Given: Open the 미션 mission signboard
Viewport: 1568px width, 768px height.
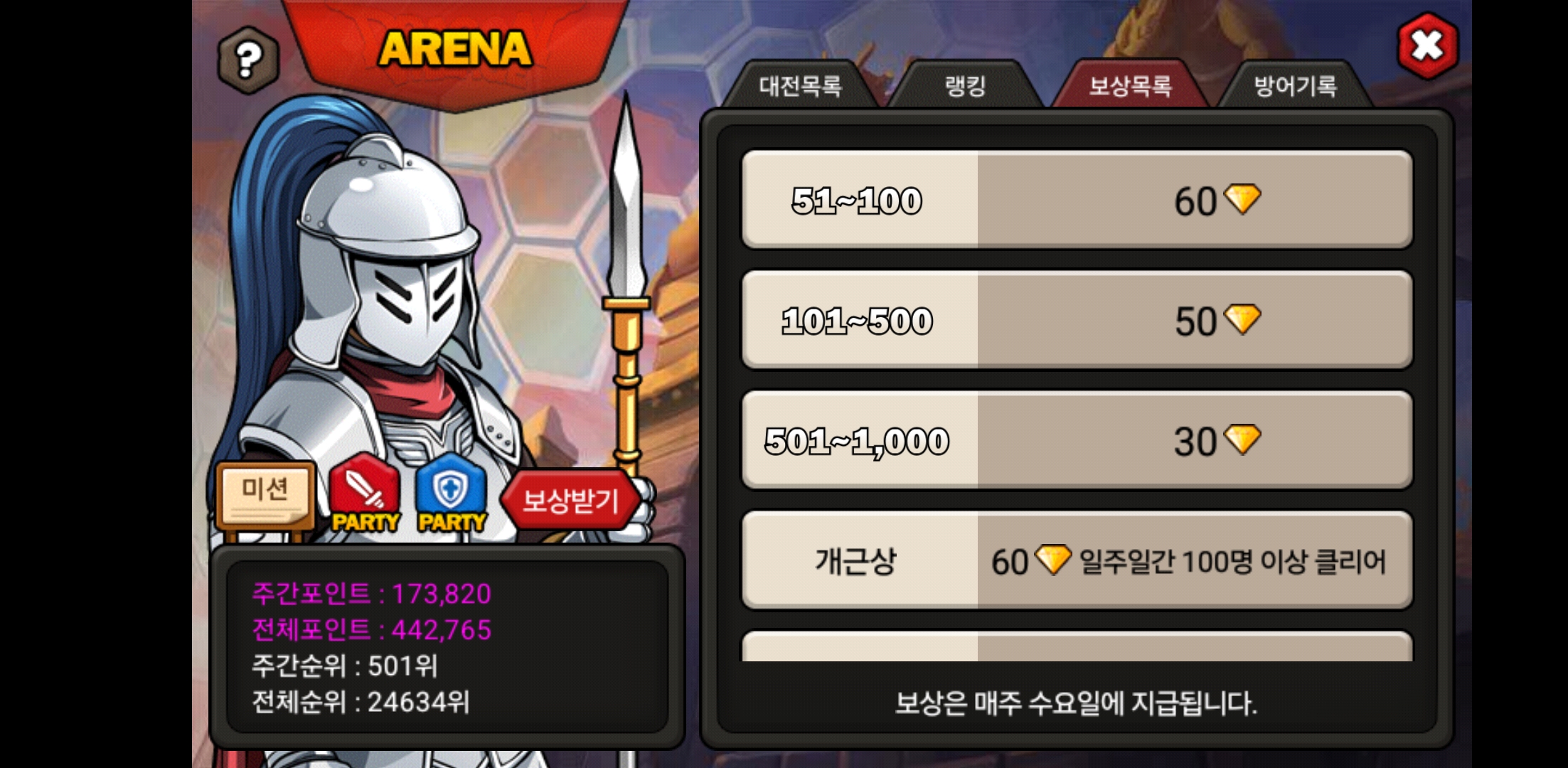Looking at the screenshot, I should [x=265, y=496].
